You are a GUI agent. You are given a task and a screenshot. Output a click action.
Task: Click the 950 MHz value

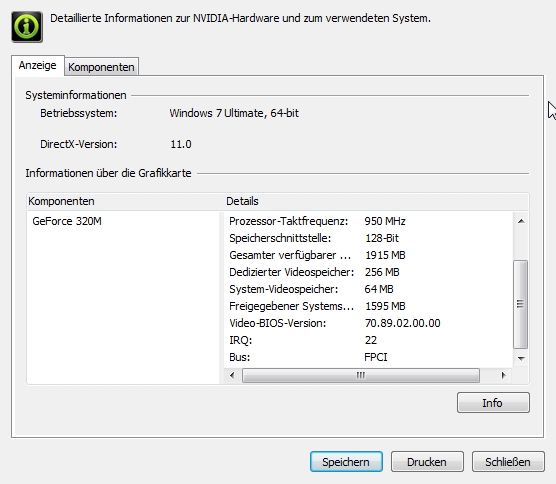point(385,221)
